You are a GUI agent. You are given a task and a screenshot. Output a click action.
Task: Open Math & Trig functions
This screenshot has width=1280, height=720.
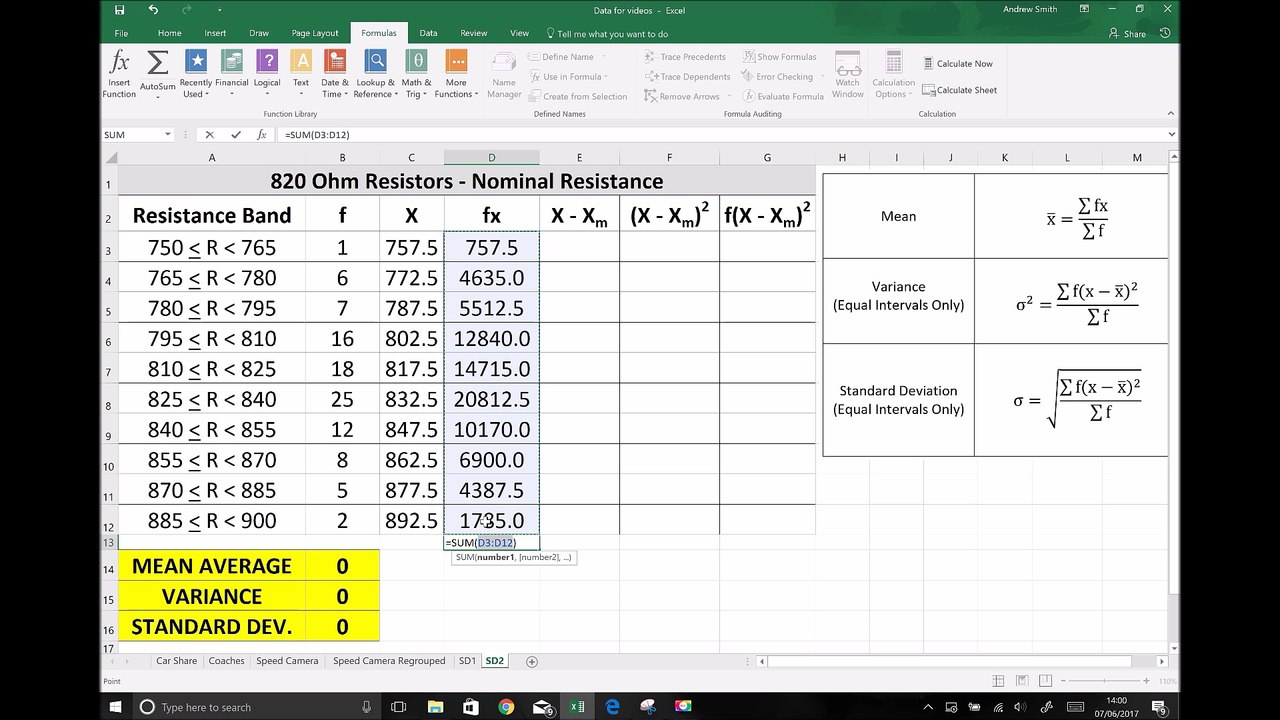coord(416,74)
